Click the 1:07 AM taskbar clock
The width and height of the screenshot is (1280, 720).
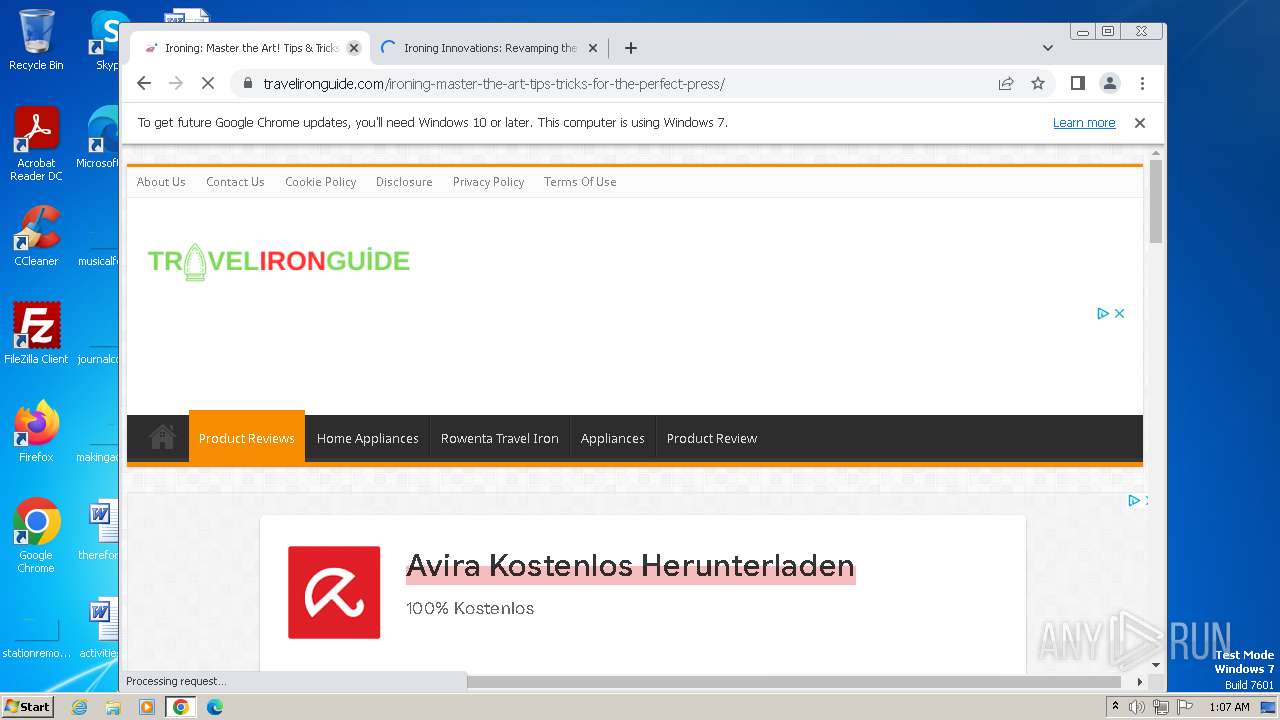tap(1229, 707)
